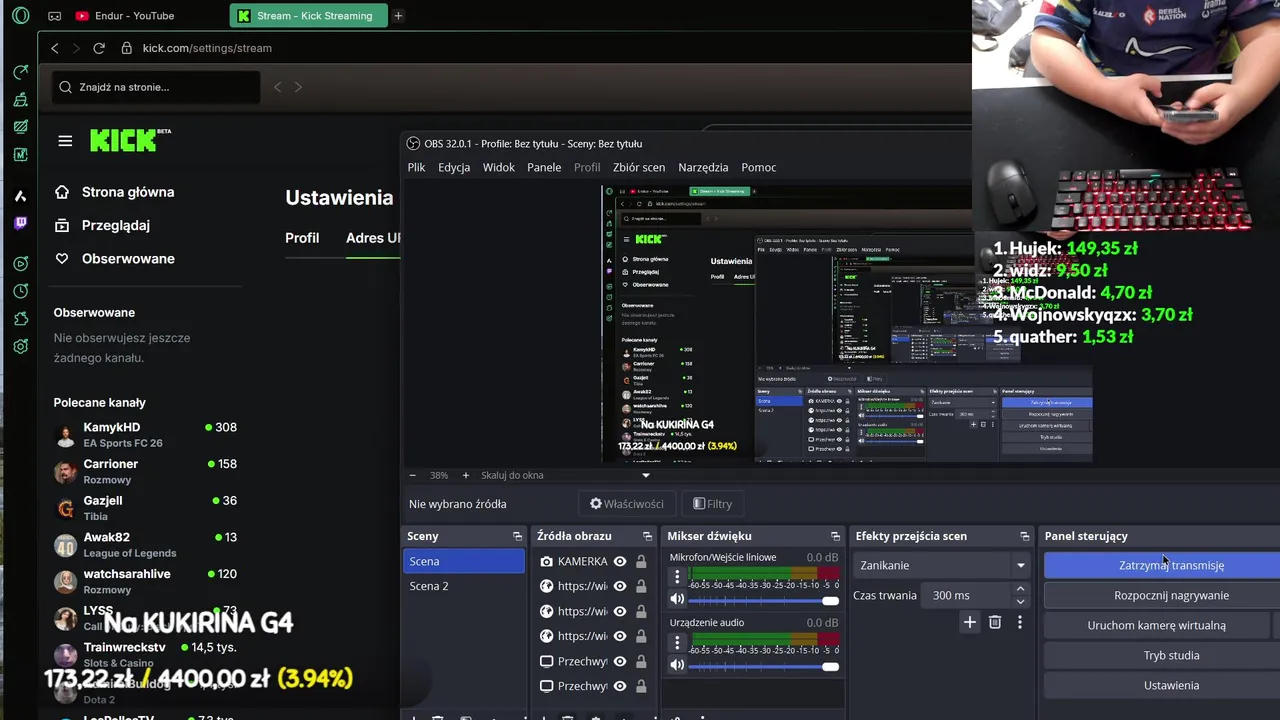The image size is (1280, 720).
Task: Reload the kick.com page
Action: (99, 48)
